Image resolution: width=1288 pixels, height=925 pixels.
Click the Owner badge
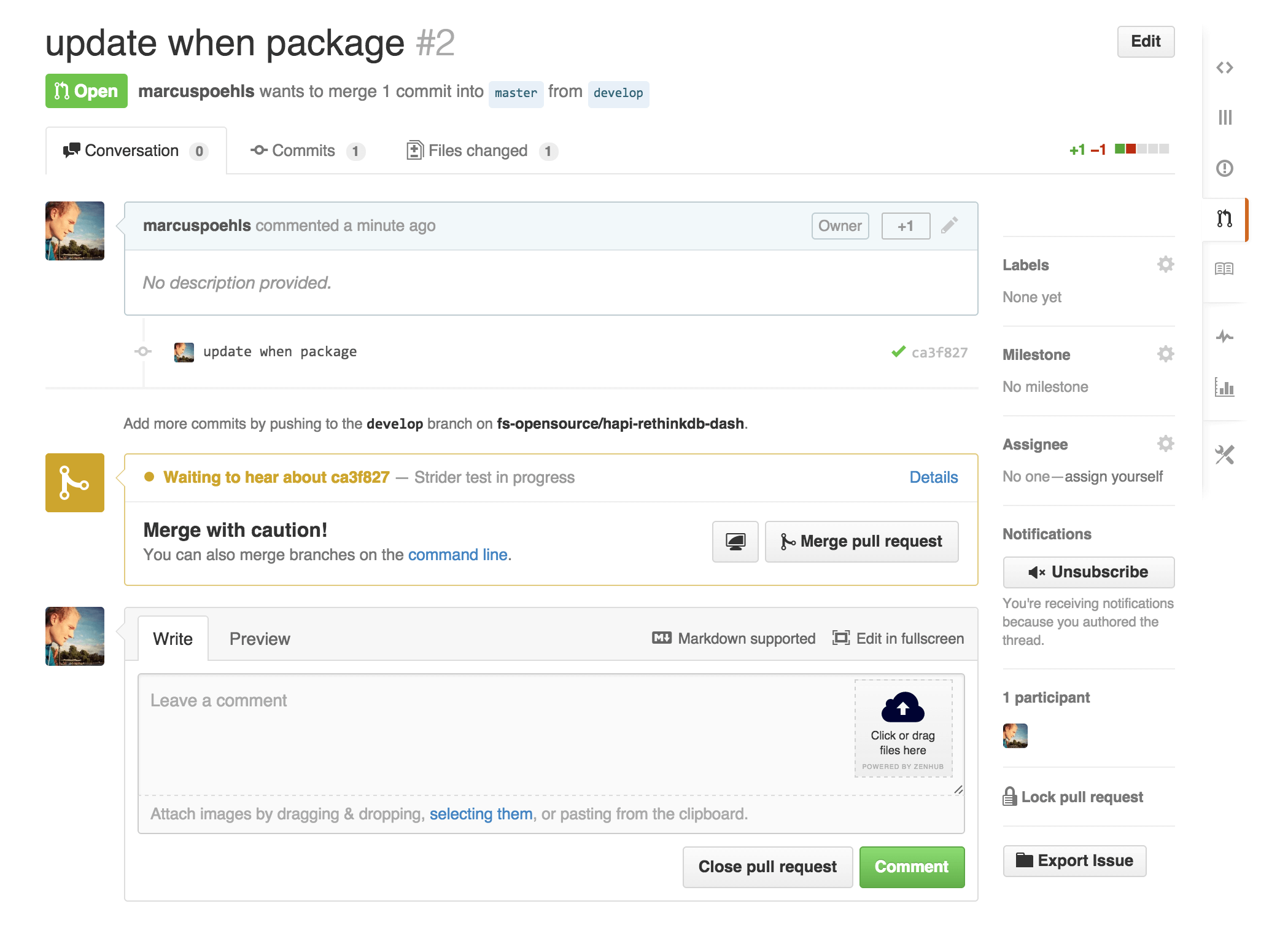click(840, 226)
